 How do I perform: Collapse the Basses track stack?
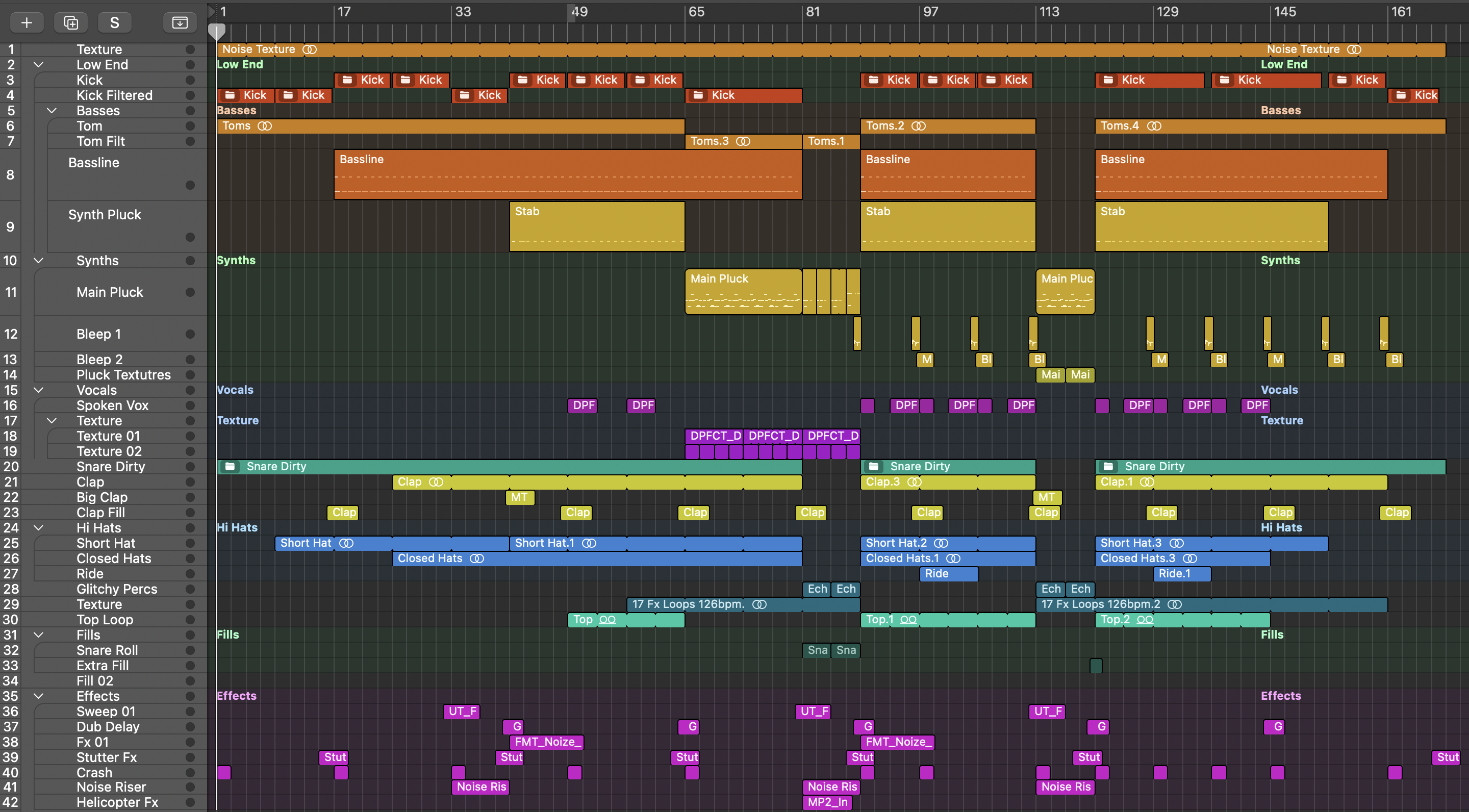[x=52, y=111]
